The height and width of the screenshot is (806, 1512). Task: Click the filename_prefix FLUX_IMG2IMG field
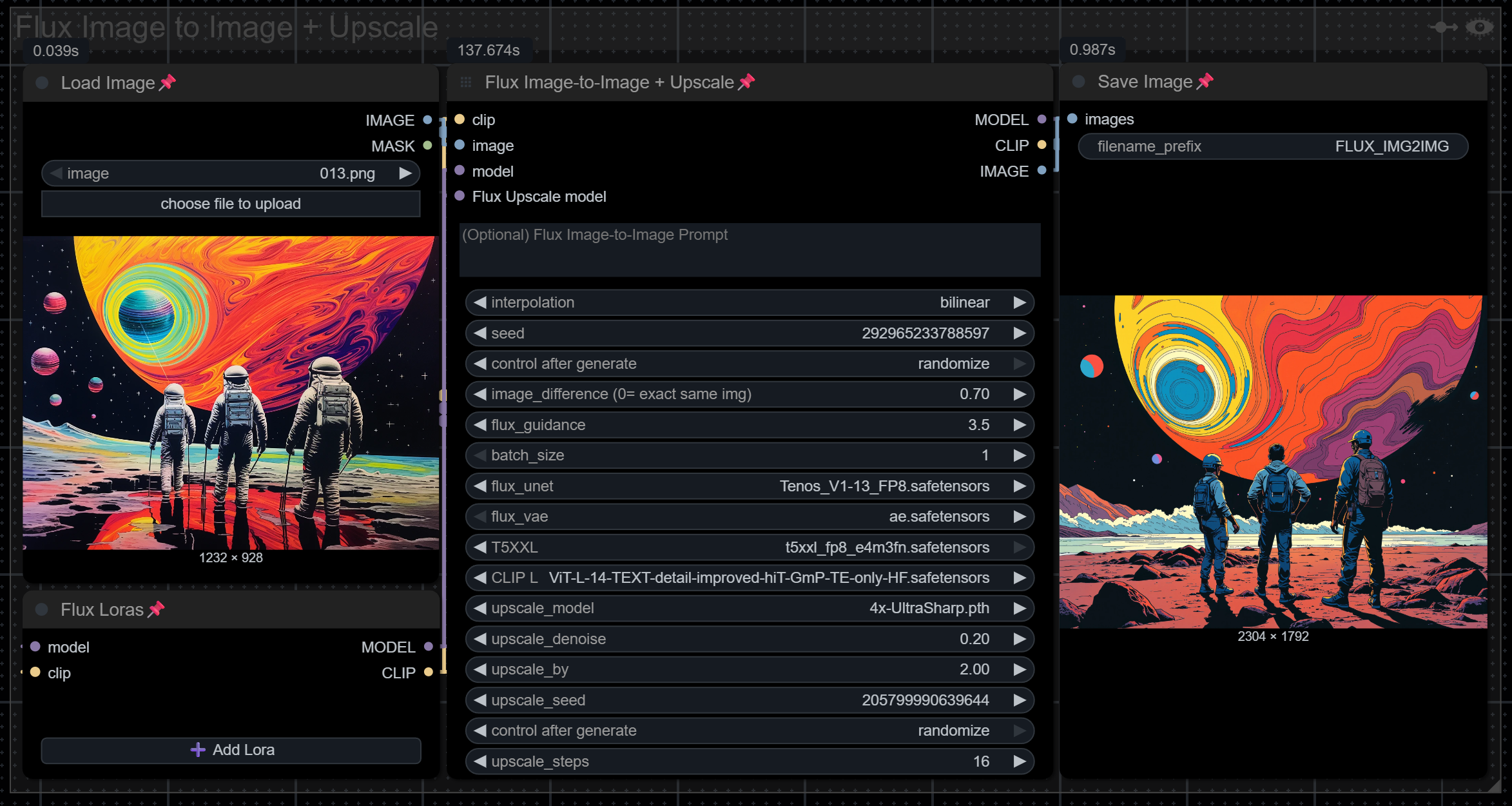[x=1272, y=146]
